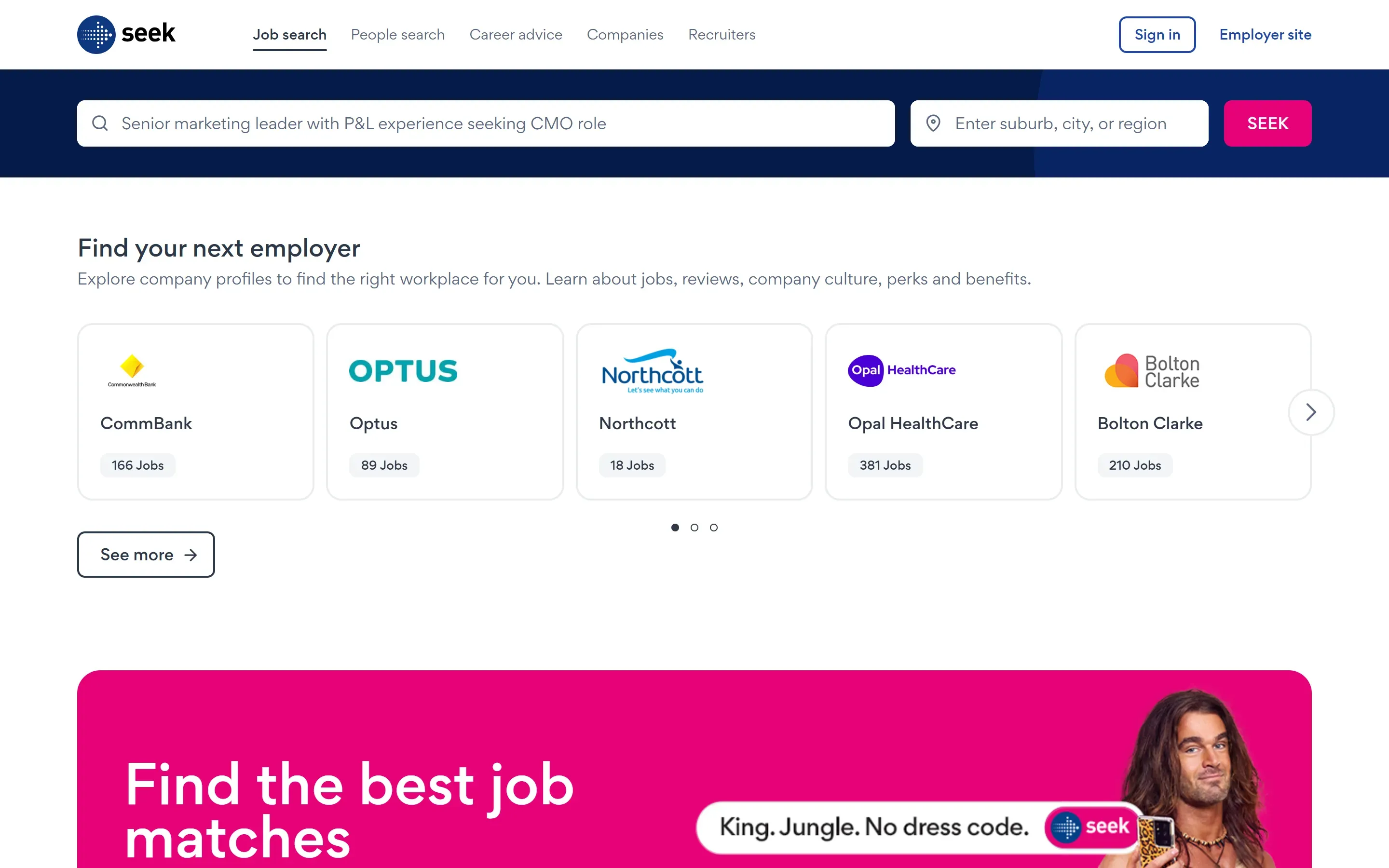Click the 89 Jobs badge

point(384,465)
